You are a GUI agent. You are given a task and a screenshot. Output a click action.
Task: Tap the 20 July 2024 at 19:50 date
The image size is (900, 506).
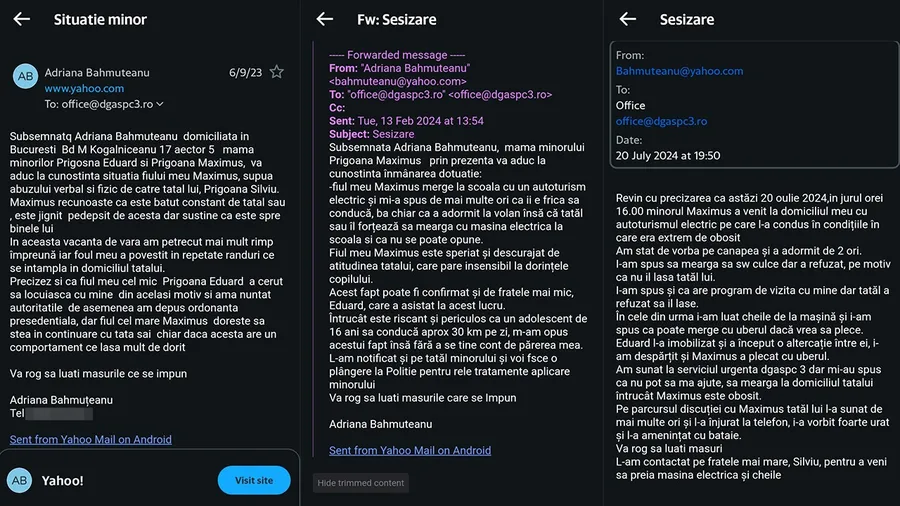click(668, 155)
